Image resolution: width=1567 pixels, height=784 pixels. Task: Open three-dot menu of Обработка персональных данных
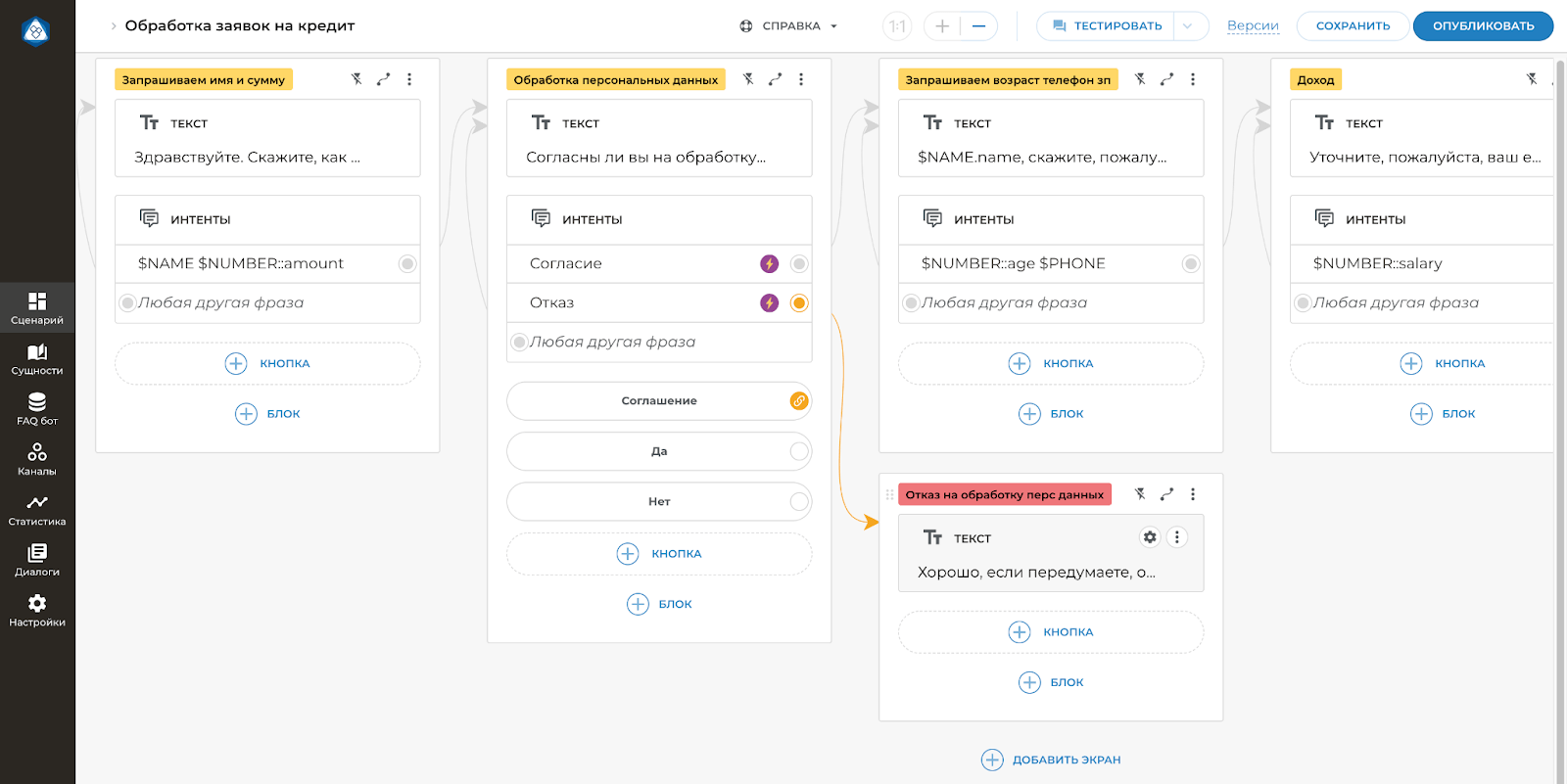(x=801, y=79)
